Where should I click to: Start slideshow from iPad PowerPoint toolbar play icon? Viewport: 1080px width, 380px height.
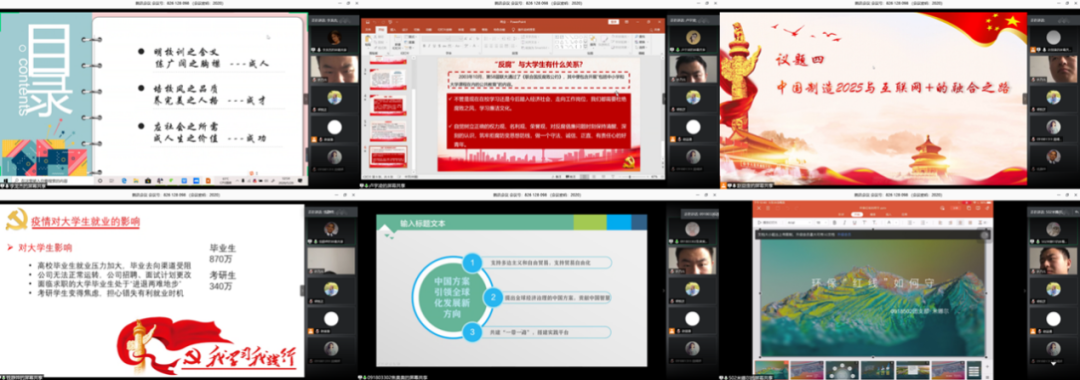pyautogui.click(x=760, y=222)
